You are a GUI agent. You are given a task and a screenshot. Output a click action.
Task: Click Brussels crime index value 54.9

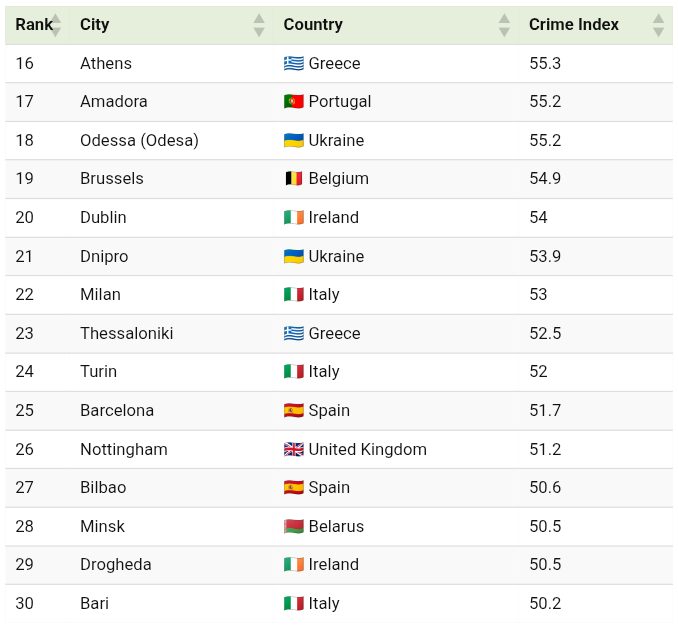pos(545,179)
